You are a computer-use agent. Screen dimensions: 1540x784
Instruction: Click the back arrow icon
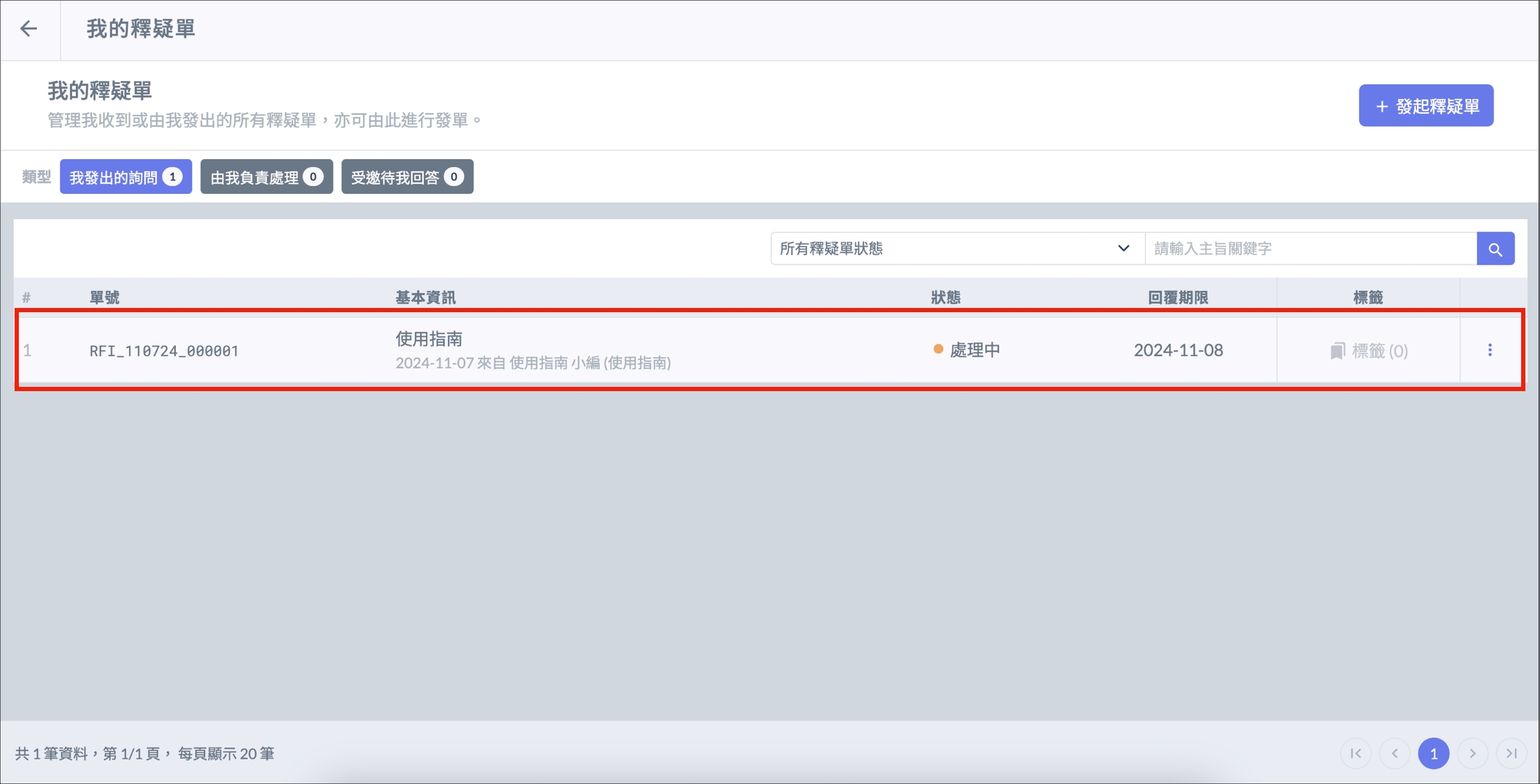click(x=29, y=29)
